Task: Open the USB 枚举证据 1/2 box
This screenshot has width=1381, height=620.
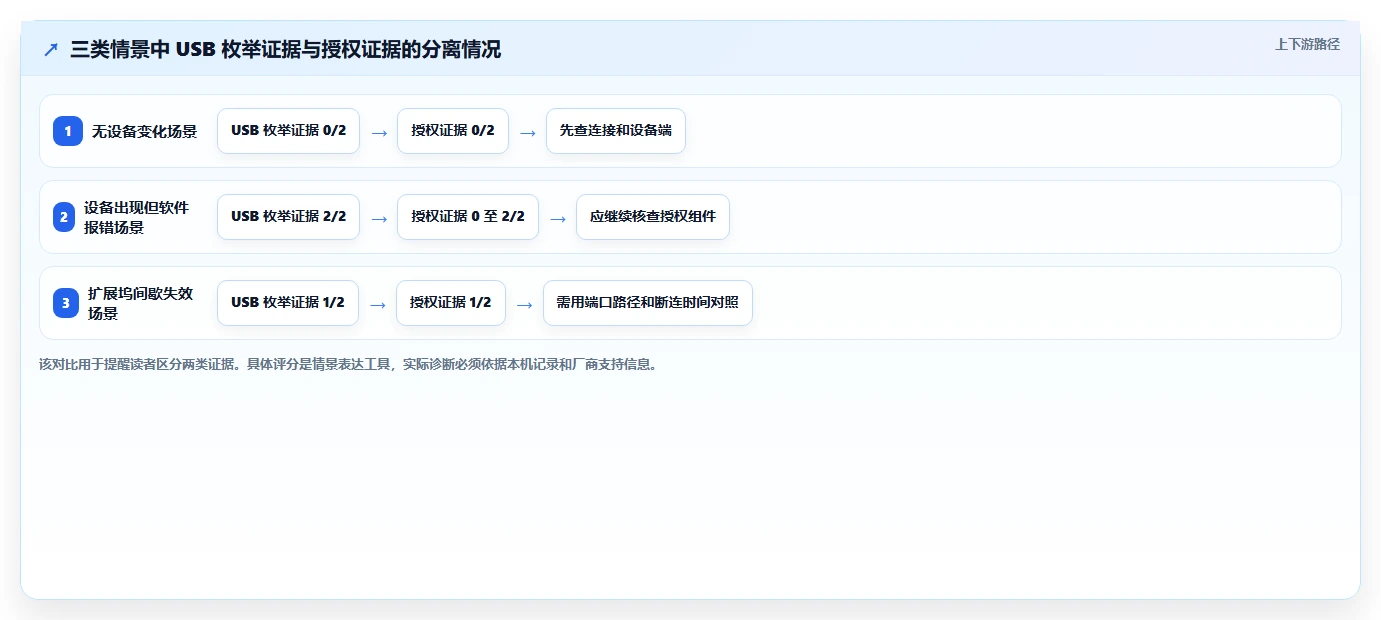Action: (288, 303)
